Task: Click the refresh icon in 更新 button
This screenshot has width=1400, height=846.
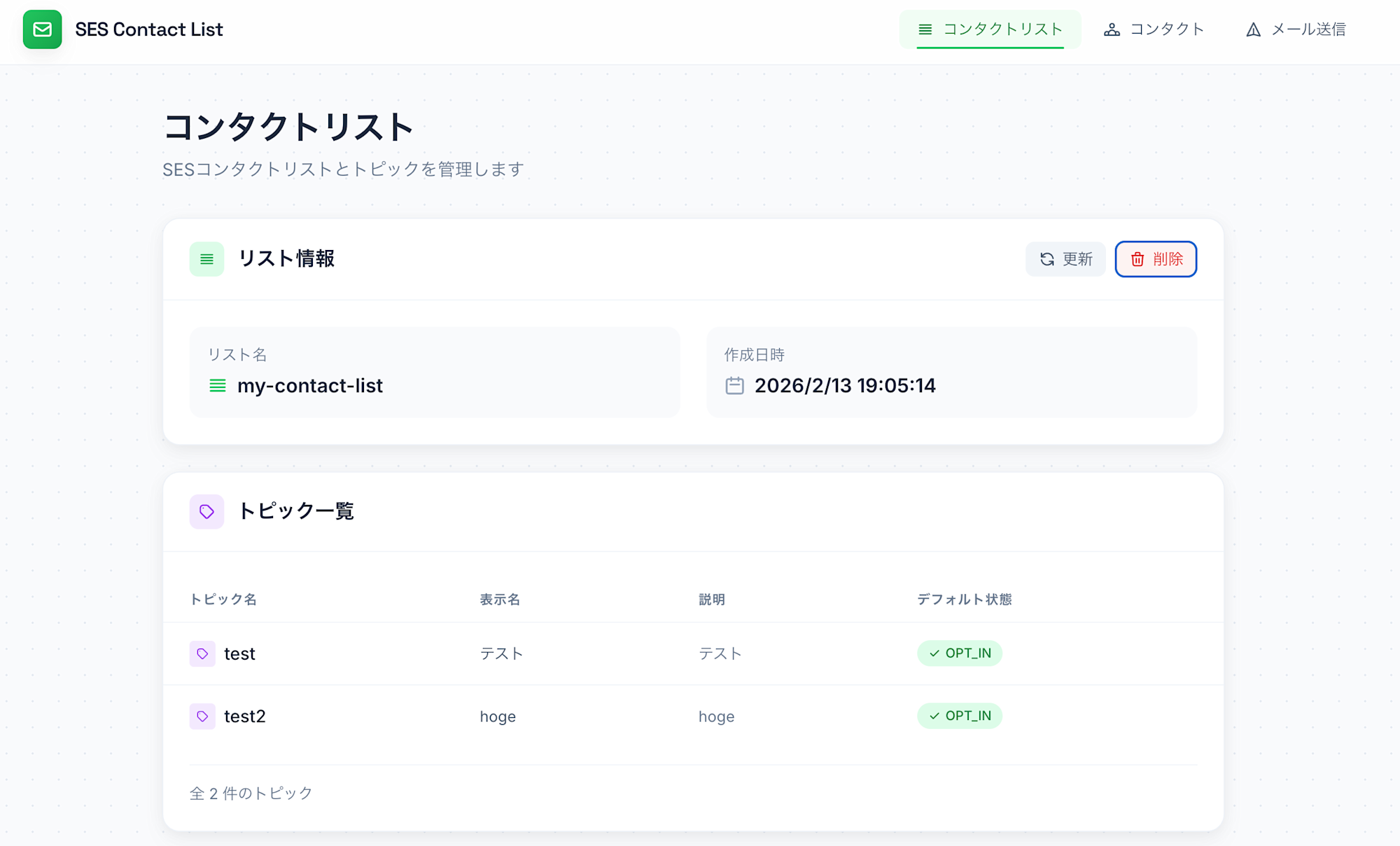Action: (1047, 259)
